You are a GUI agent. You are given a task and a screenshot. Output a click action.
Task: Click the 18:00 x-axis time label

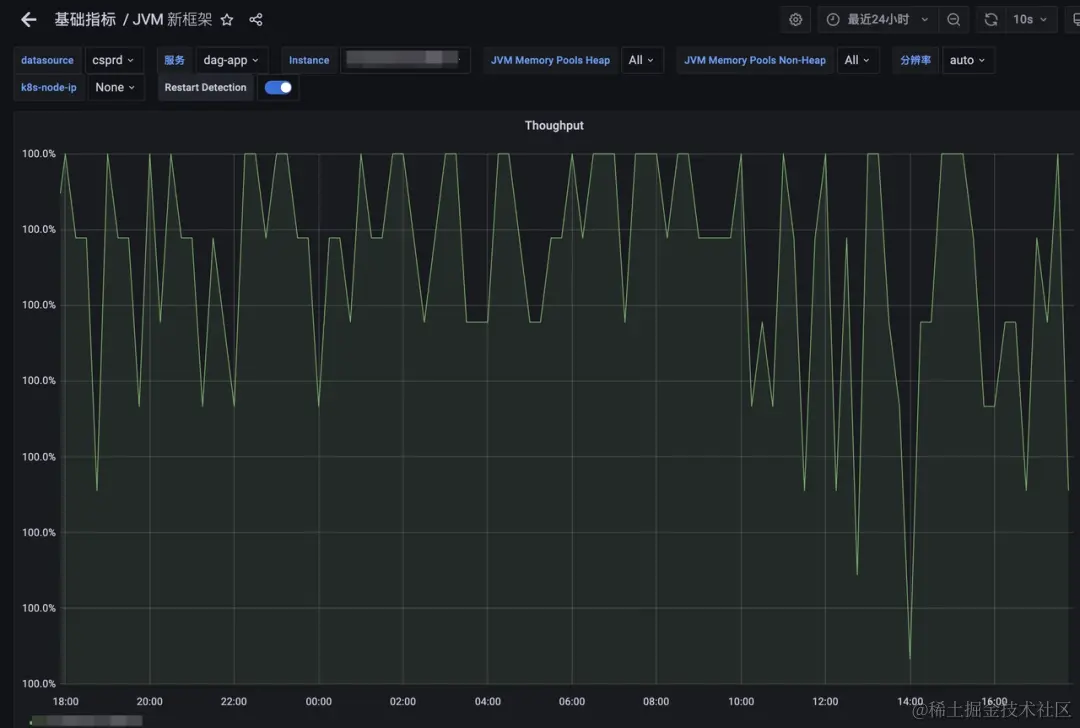[x=65, y=701]
